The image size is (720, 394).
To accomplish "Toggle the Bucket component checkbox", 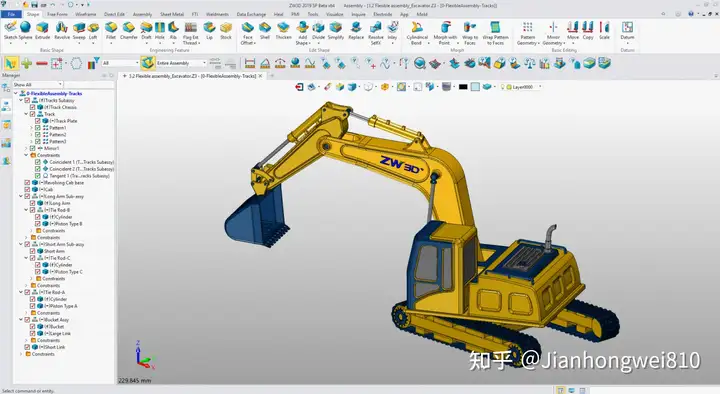I will tap(33, 326).
